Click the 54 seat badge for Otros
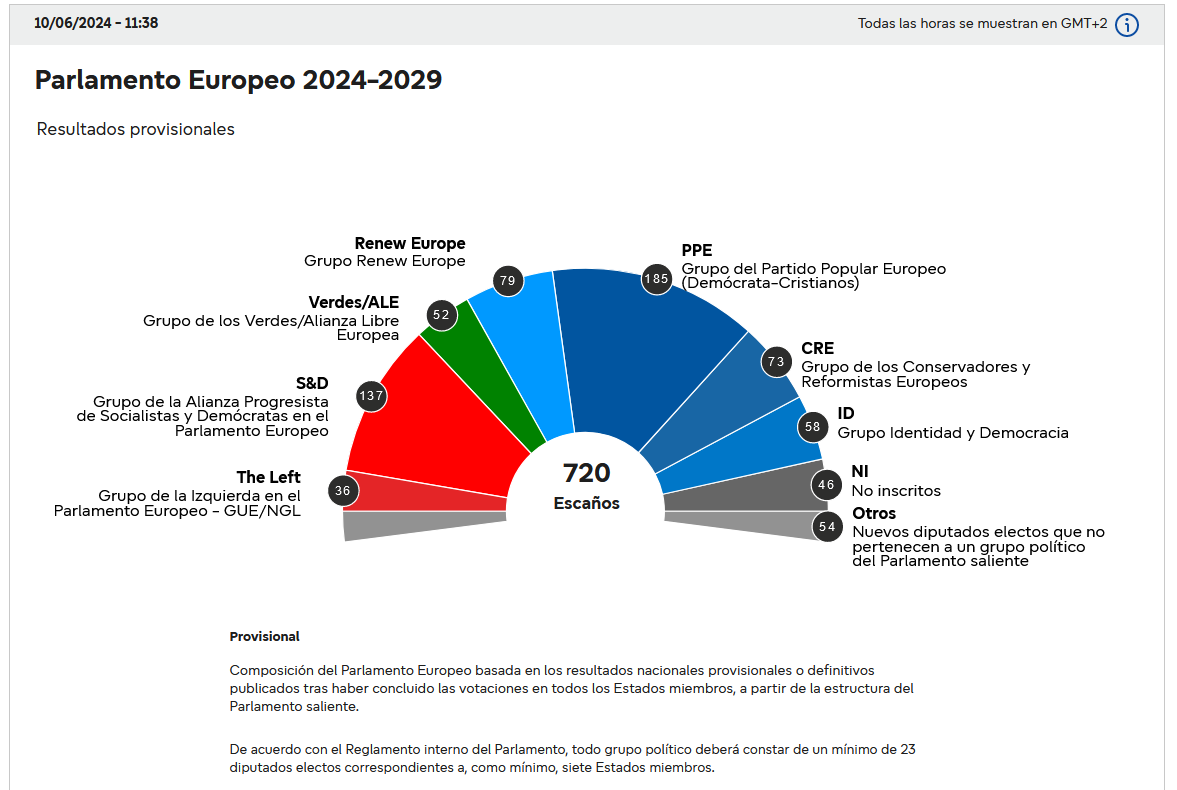Viewport: 1177px width, 790px height. [827, 526]
